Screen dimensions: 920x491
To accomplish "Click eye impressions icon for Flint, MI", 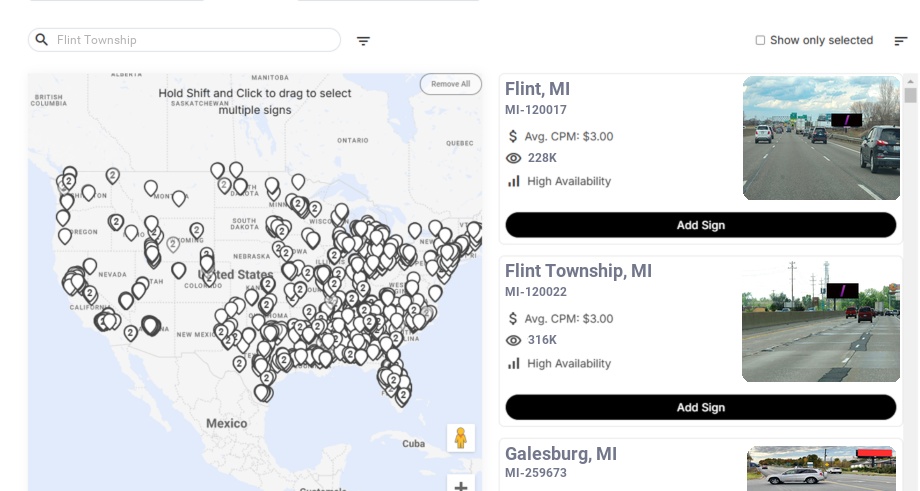I will pos(514,158).
